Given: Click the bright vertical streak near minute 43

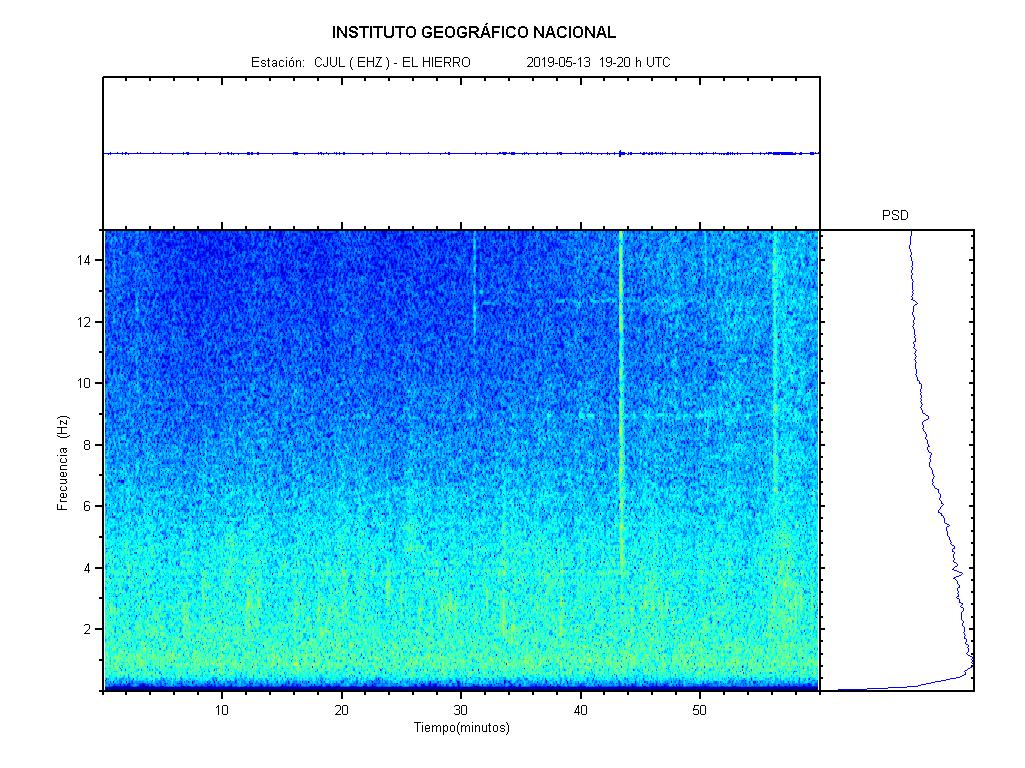Looking at the screenshot, I should point(621,400).
